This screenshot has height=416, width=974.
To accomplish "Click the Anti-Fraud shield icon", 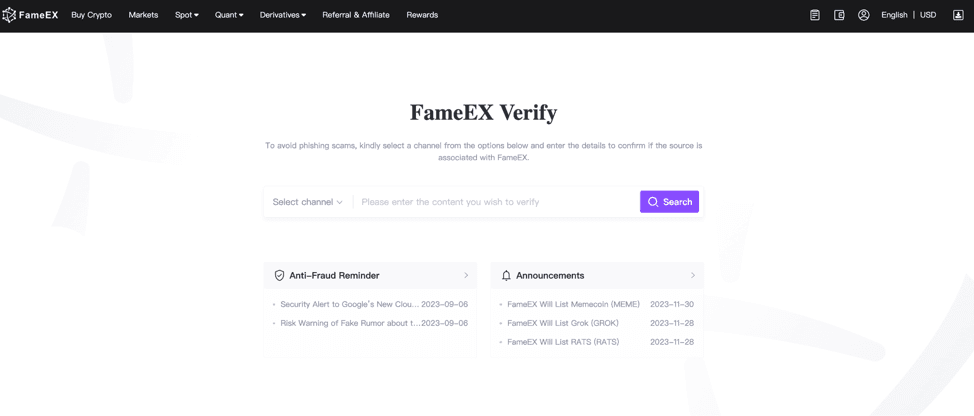I will click(279, 275).
